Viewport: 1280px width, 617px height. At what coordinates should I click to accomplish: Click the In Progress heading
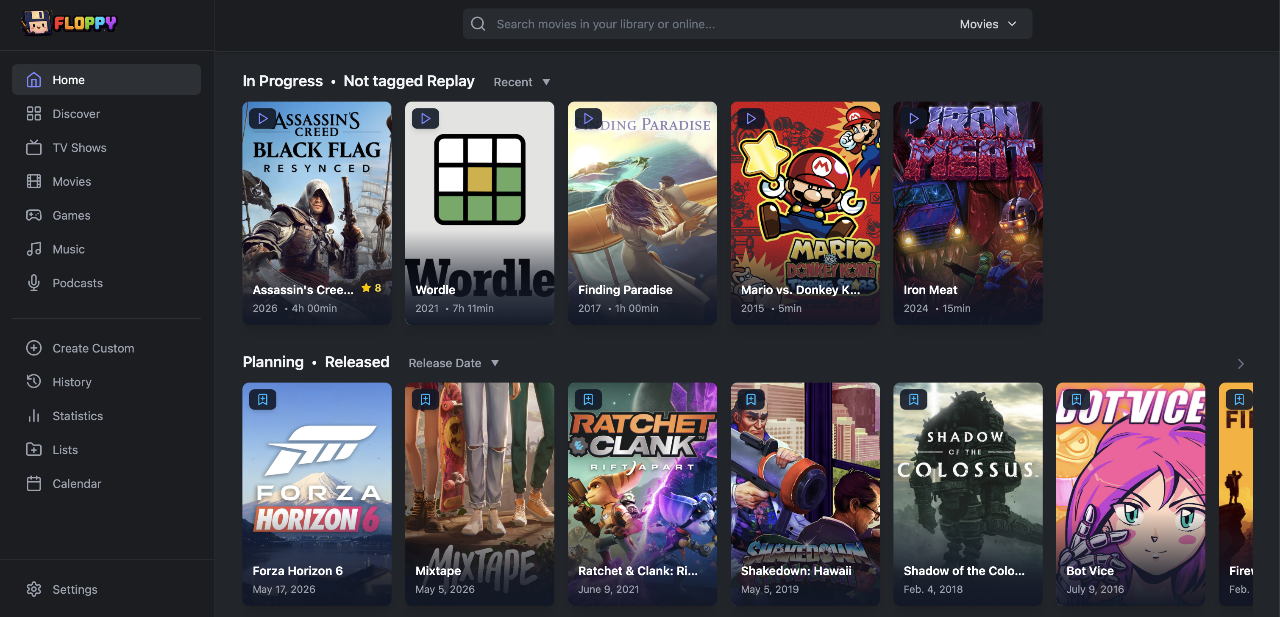click(x=283, y=81)
